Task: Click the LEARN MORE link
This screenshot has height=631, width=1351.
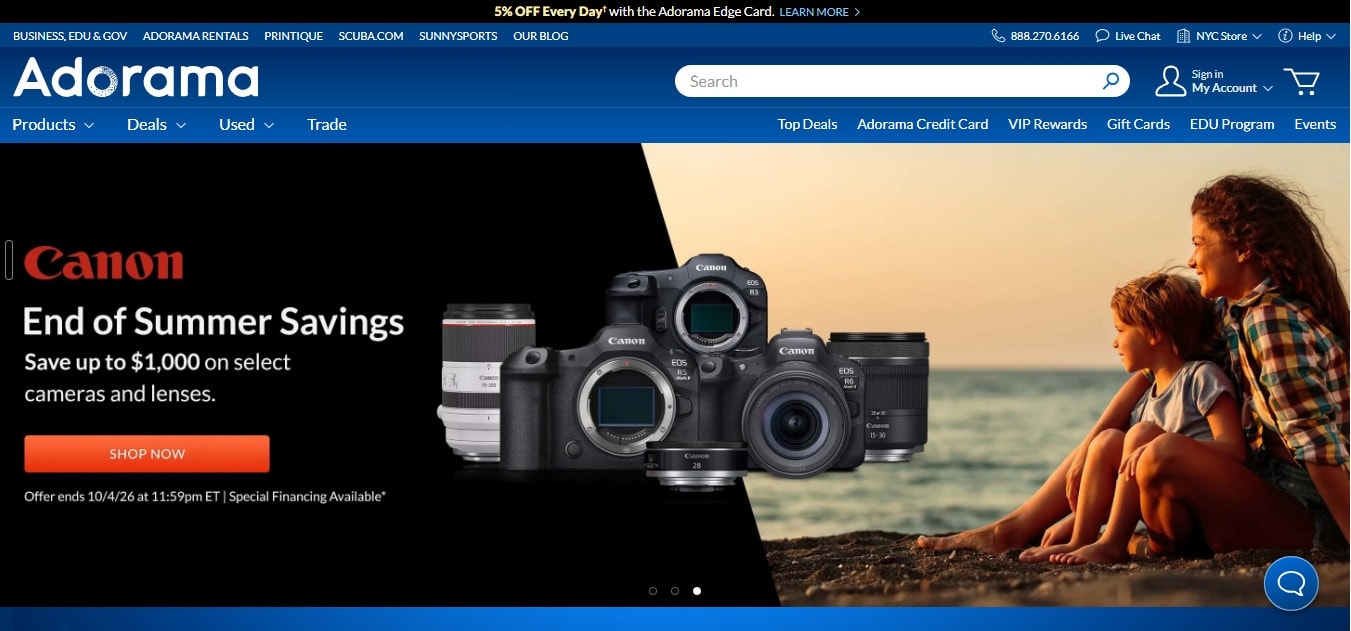Action: tap(814, 12)
